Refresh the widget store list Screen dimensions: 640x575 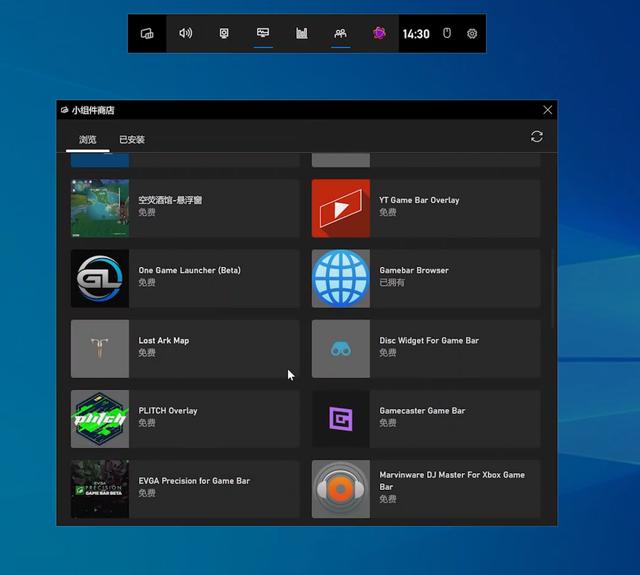click(x=537, y=137)
